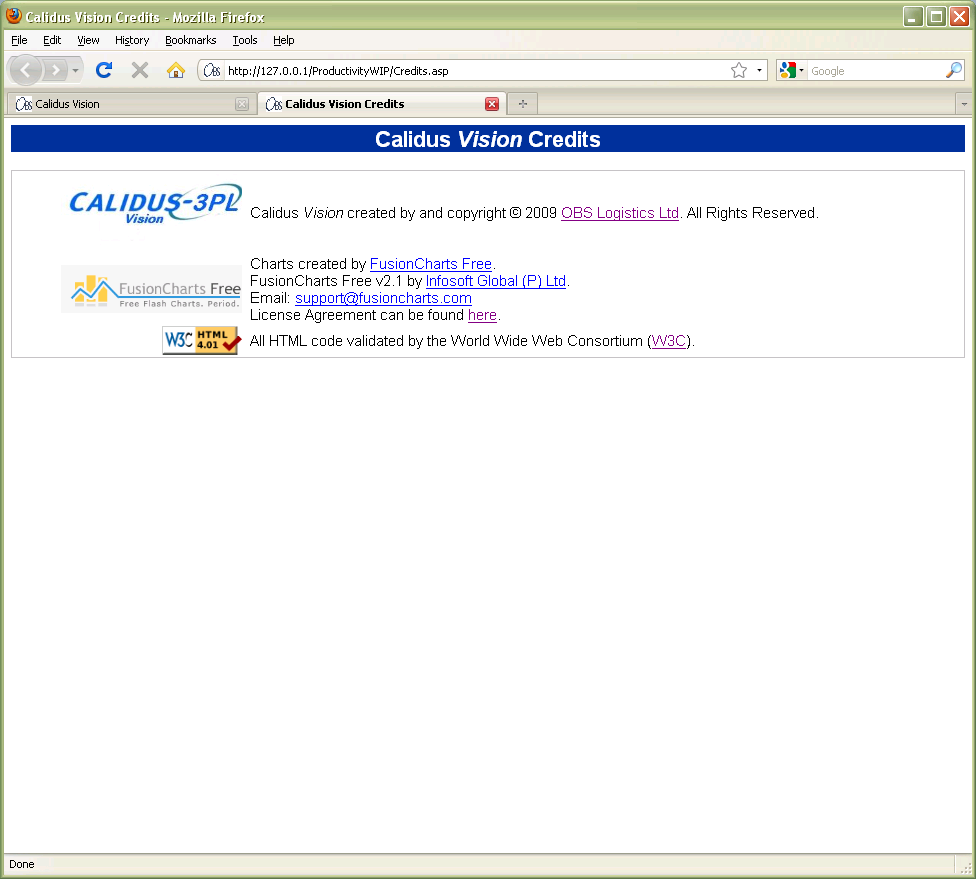Image resolution: width=976 pixels, height=879 pixels.
Task: Click the Firefox icon in the title bar
Action: [14, 16]
